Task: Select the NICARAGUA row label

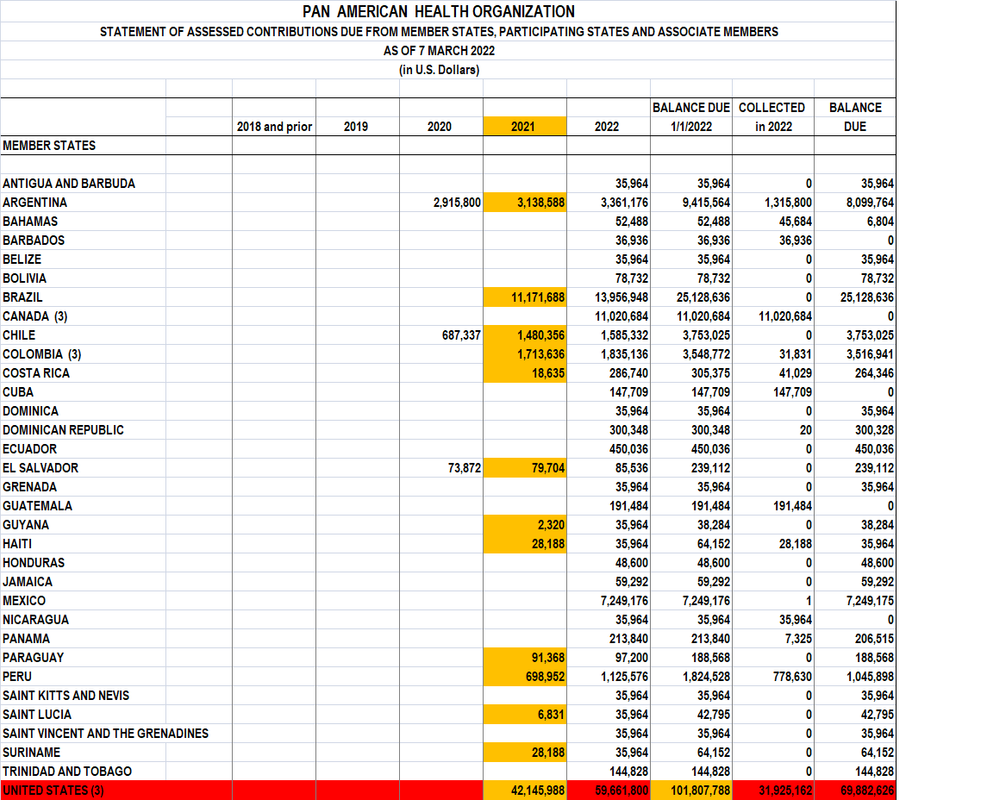Action: (35, 621)
